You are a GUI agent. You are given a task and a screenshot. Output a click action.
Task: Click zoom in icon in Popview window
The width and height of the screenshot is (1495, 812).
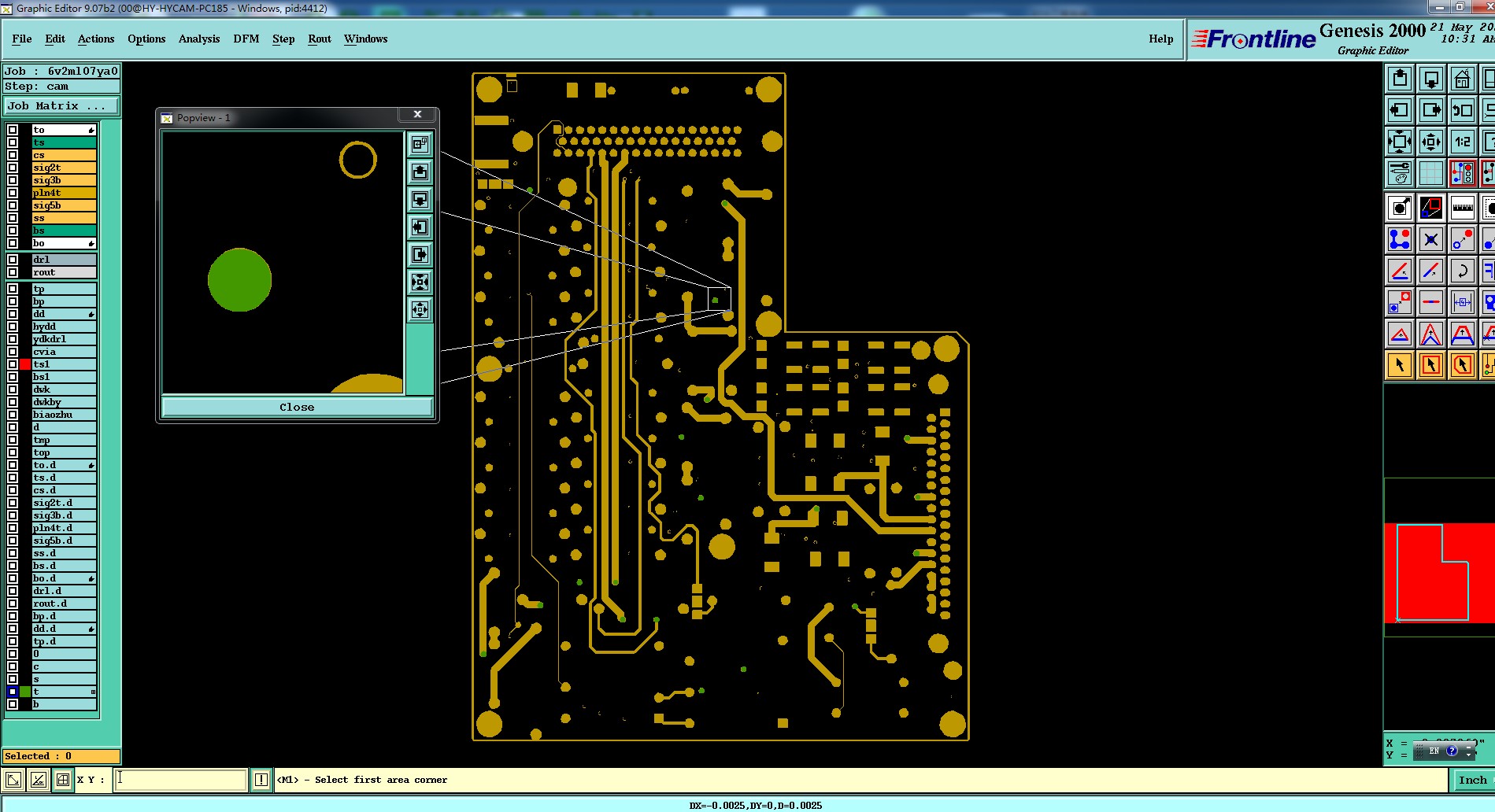[x=420, y=282]
